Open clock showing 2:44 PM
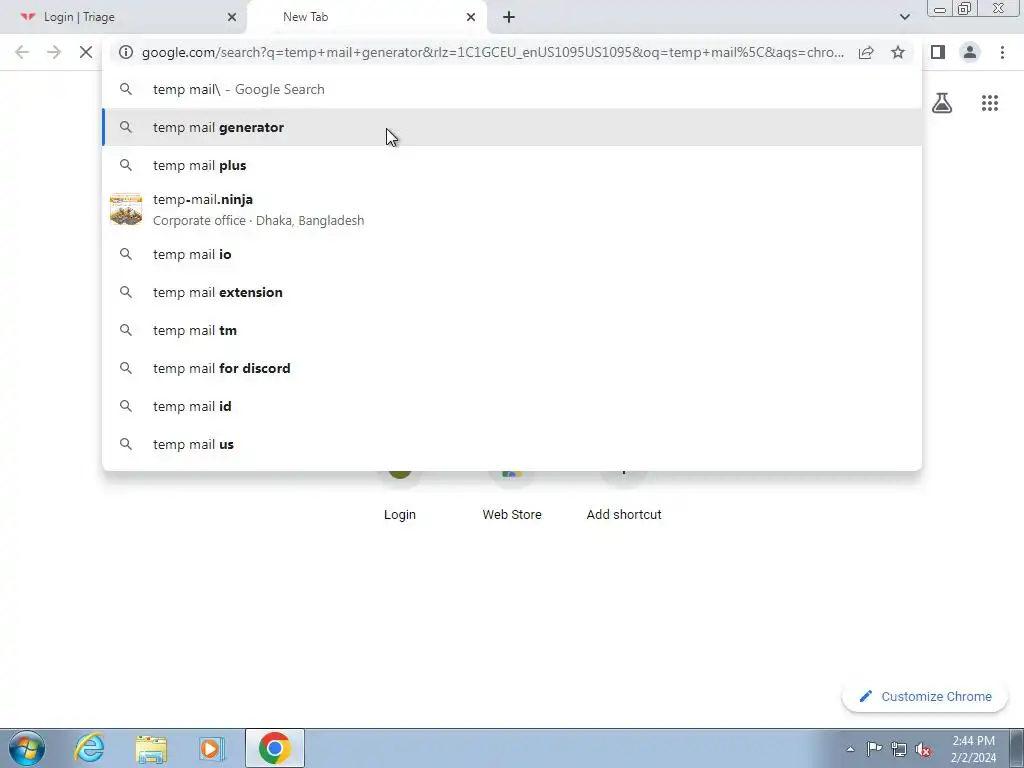 pos(973,749)
